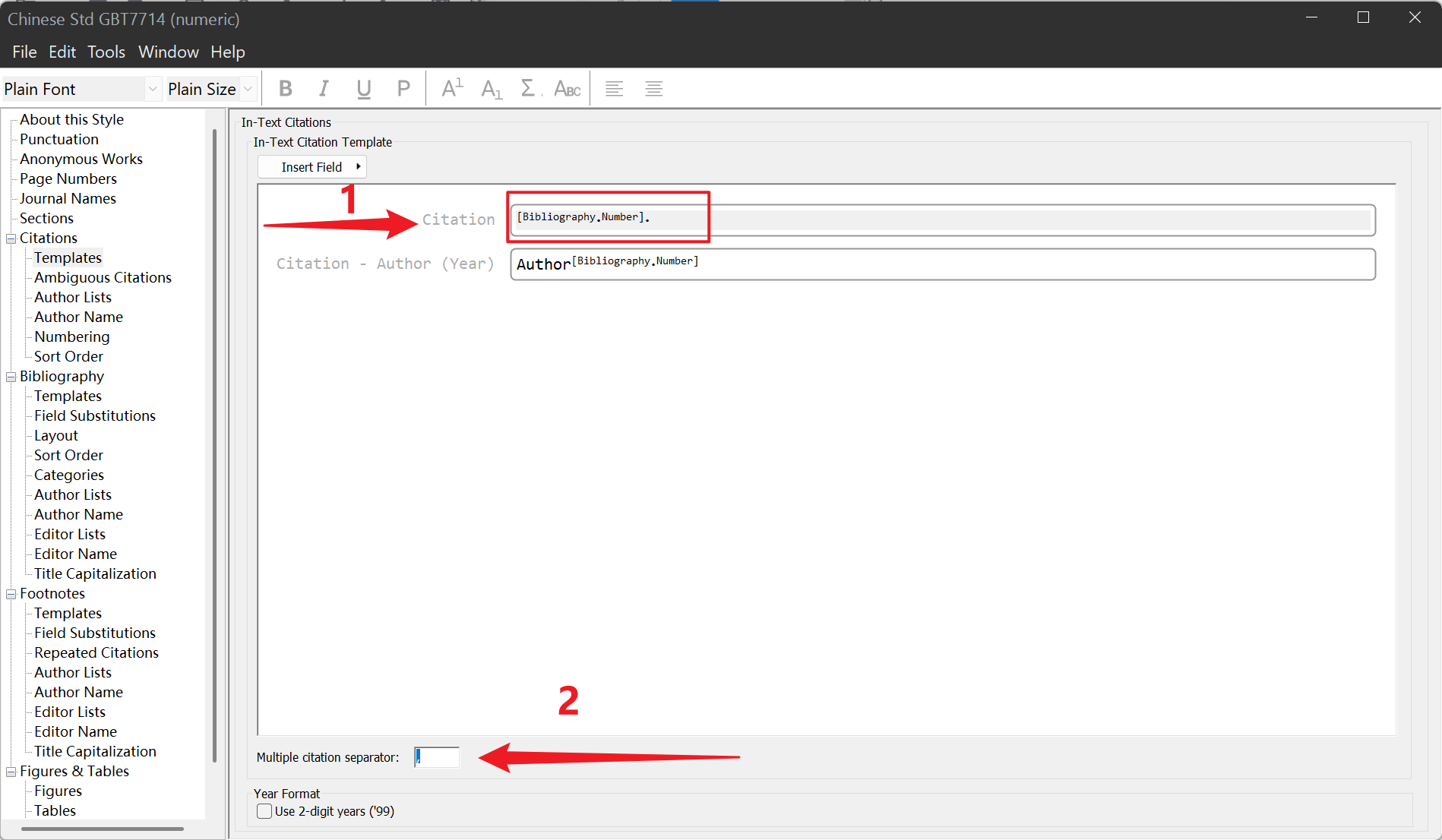Select Author Lists under Footnotes

click(x=73, y=672)
